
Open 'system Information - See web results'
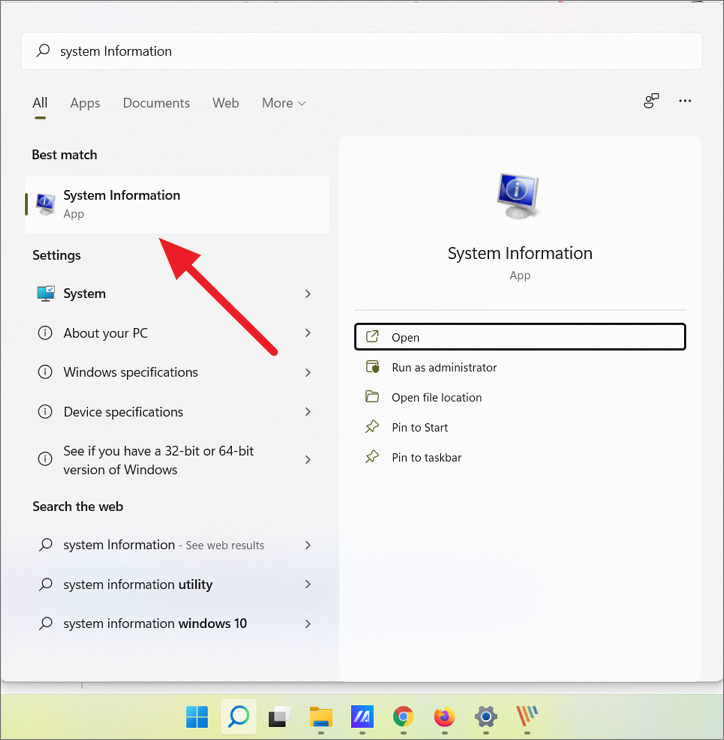[177, 545]
